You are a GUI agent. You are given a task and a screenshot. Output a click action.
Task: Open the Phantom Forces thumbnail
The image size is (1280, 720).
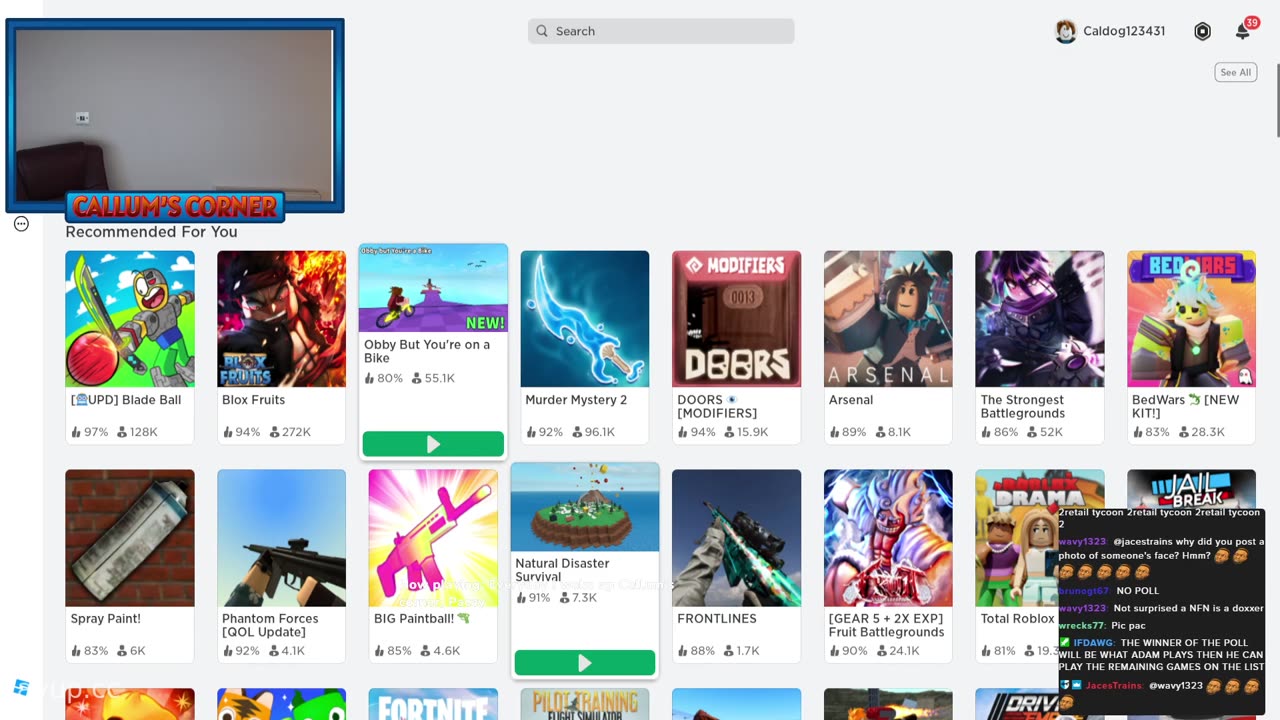pos(282,537)
